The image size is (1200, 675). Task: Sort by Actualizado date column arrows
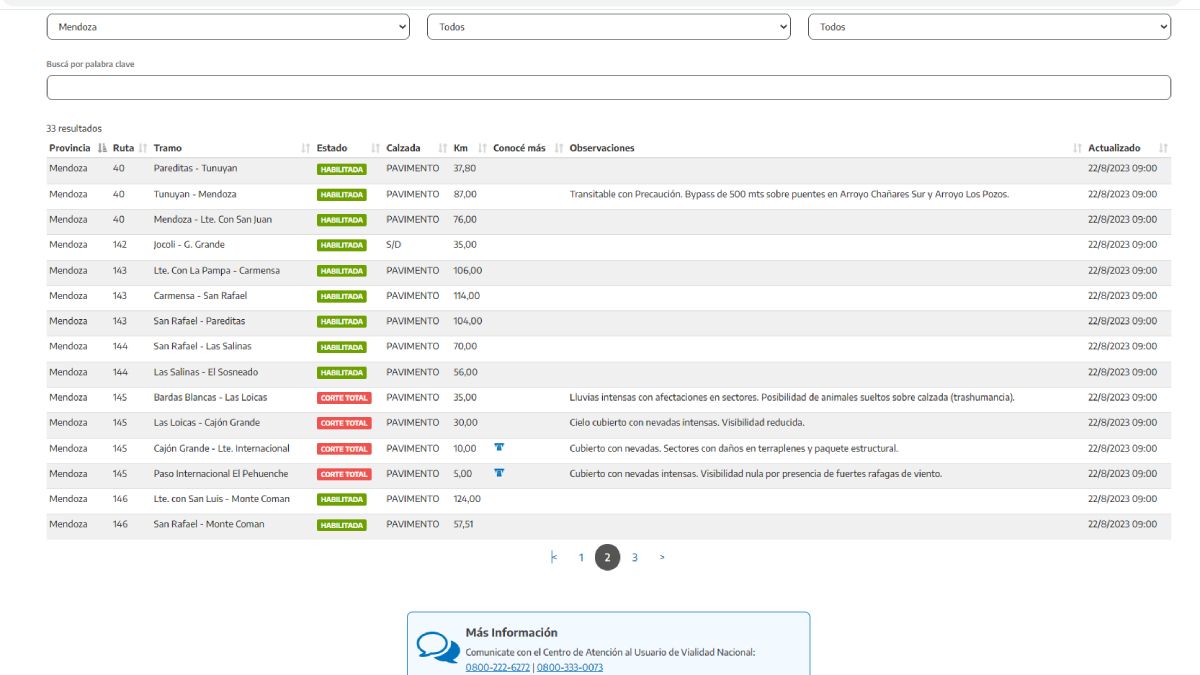pyautogui.click(x=1163, y=148)
